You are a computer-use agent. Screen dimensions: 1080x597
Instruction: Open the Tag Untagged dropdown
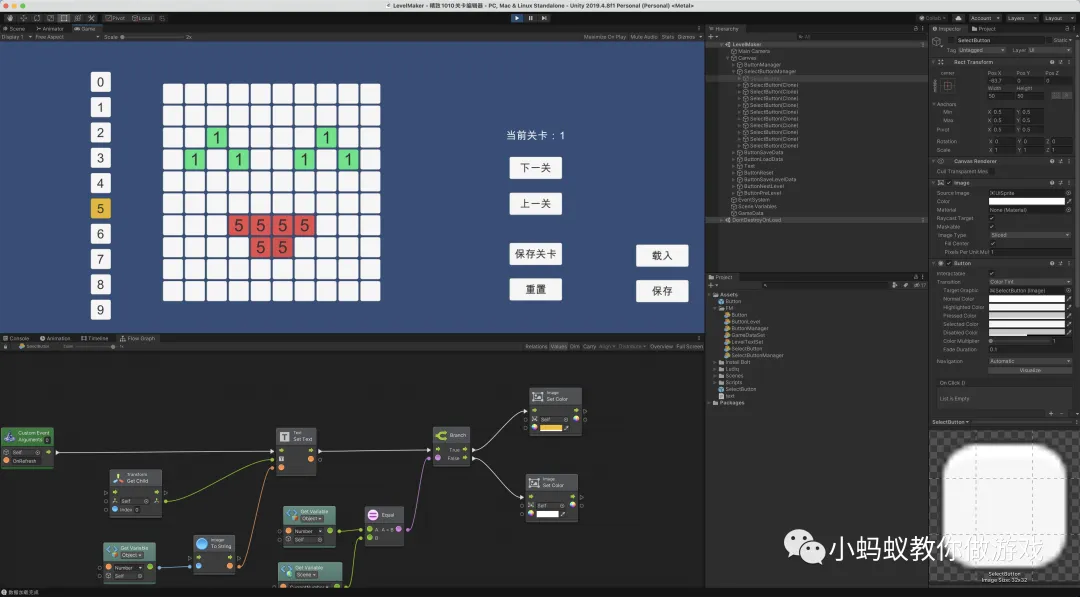(x=982, y=50)
